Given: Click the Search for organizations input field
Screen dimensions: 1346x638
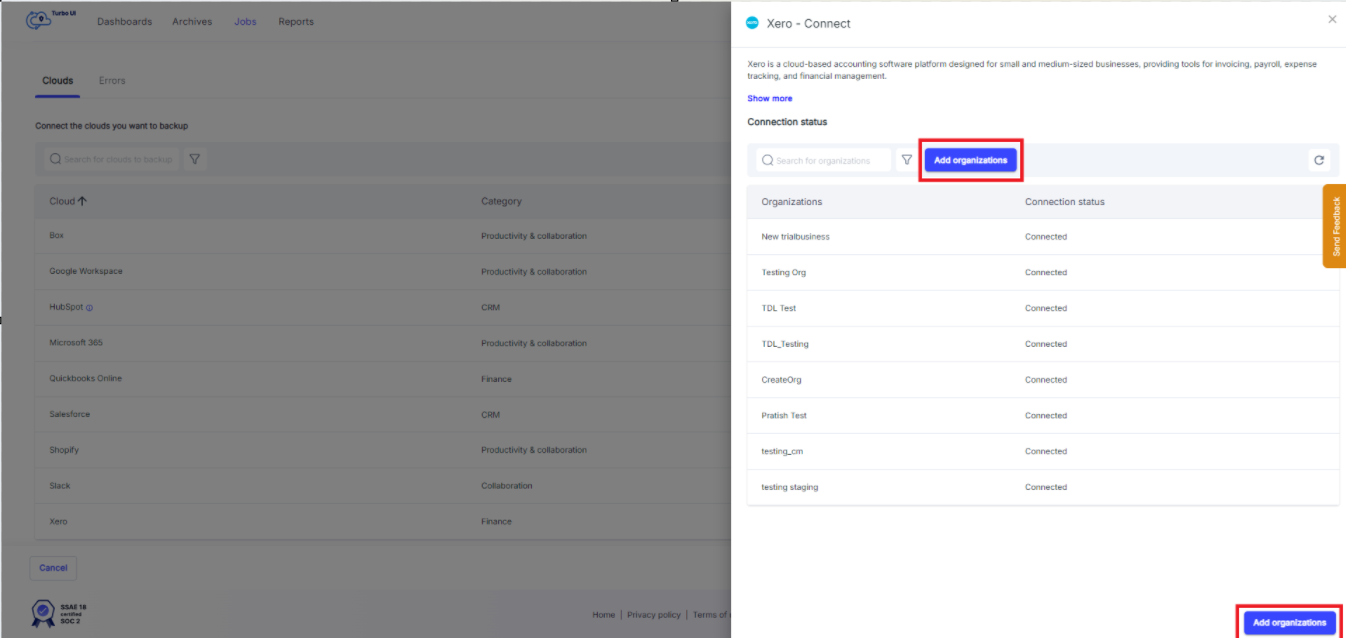Looking at the screenshot, I should [825, 160].
